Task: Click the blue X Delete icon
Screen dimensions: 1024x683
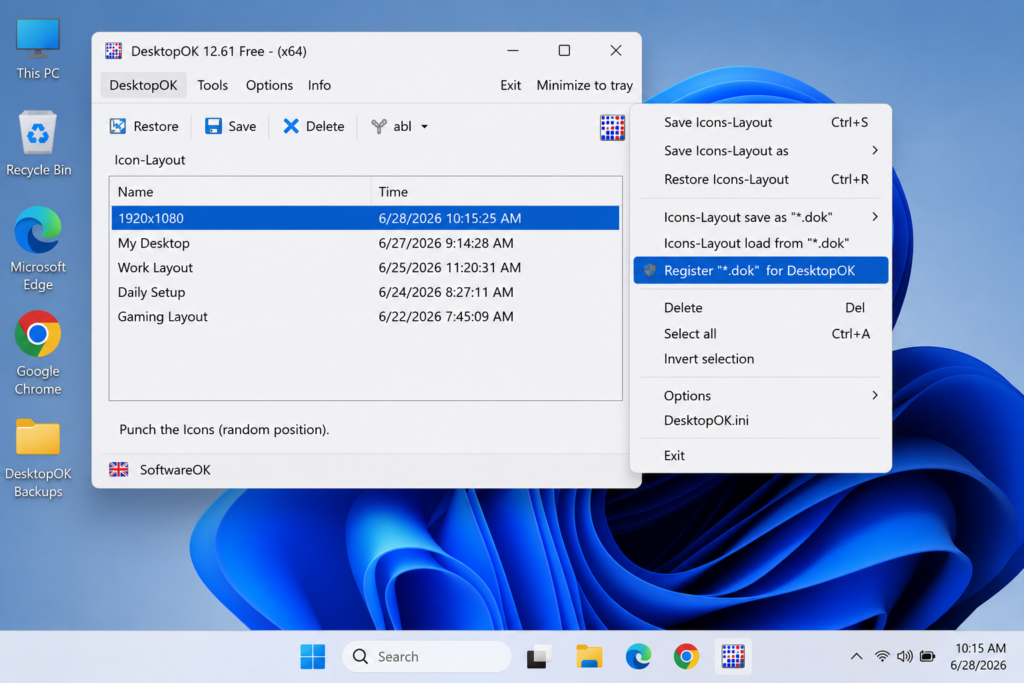Action: (291, 126)
